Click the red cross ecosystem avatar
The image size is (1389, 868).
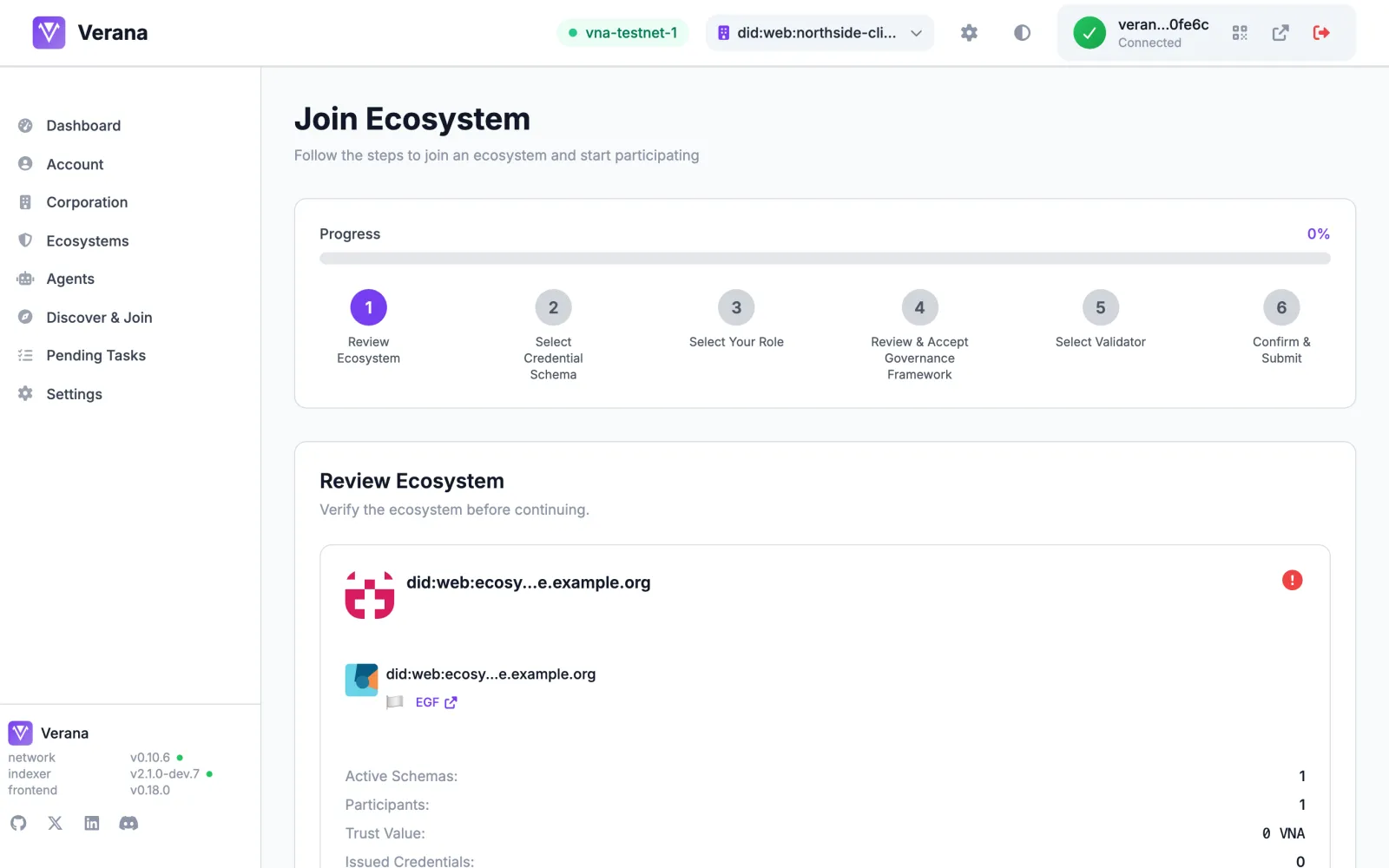[x=370, y=595]
